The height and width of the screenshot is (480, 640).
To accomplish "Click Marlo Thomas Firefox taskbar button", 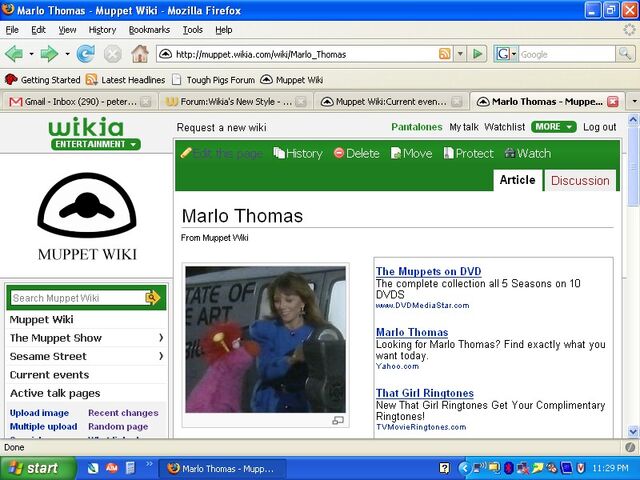I will [x=222, y=468].
